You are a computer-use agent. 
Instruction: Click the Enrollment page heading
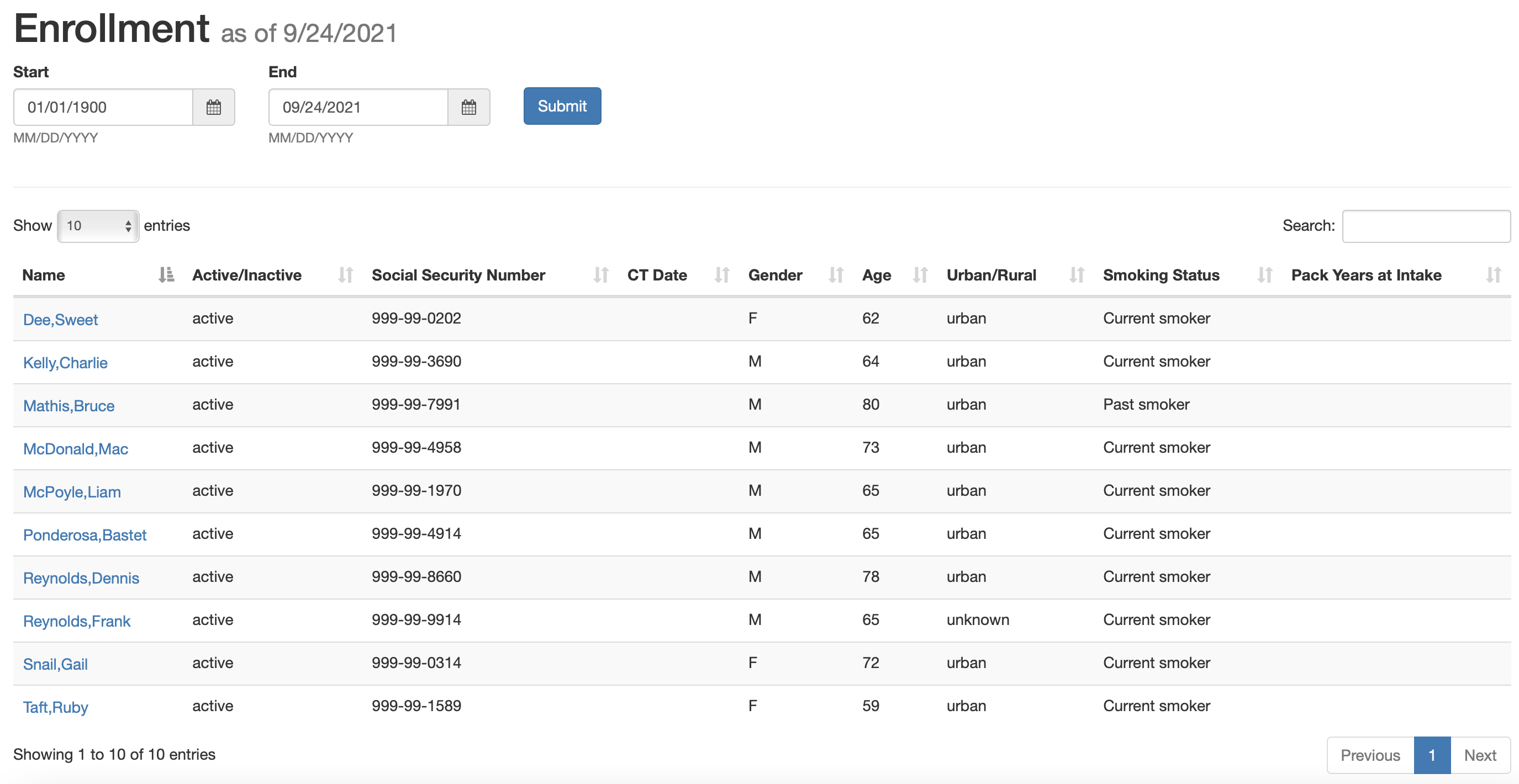[112, 28]
